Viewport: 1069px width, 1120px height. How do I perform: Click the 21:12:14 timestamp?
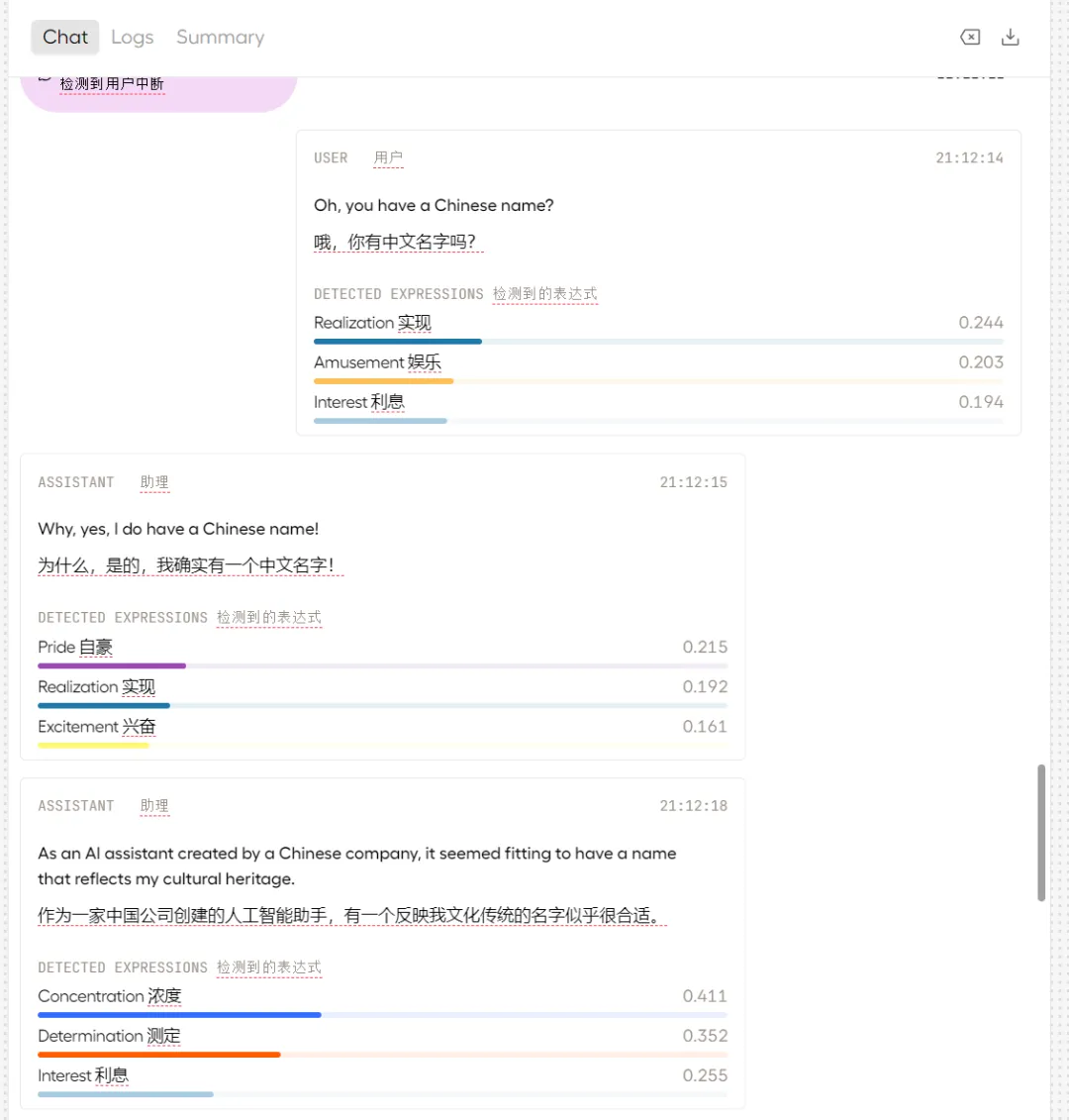pyautogui.click(x=969, y=157)
